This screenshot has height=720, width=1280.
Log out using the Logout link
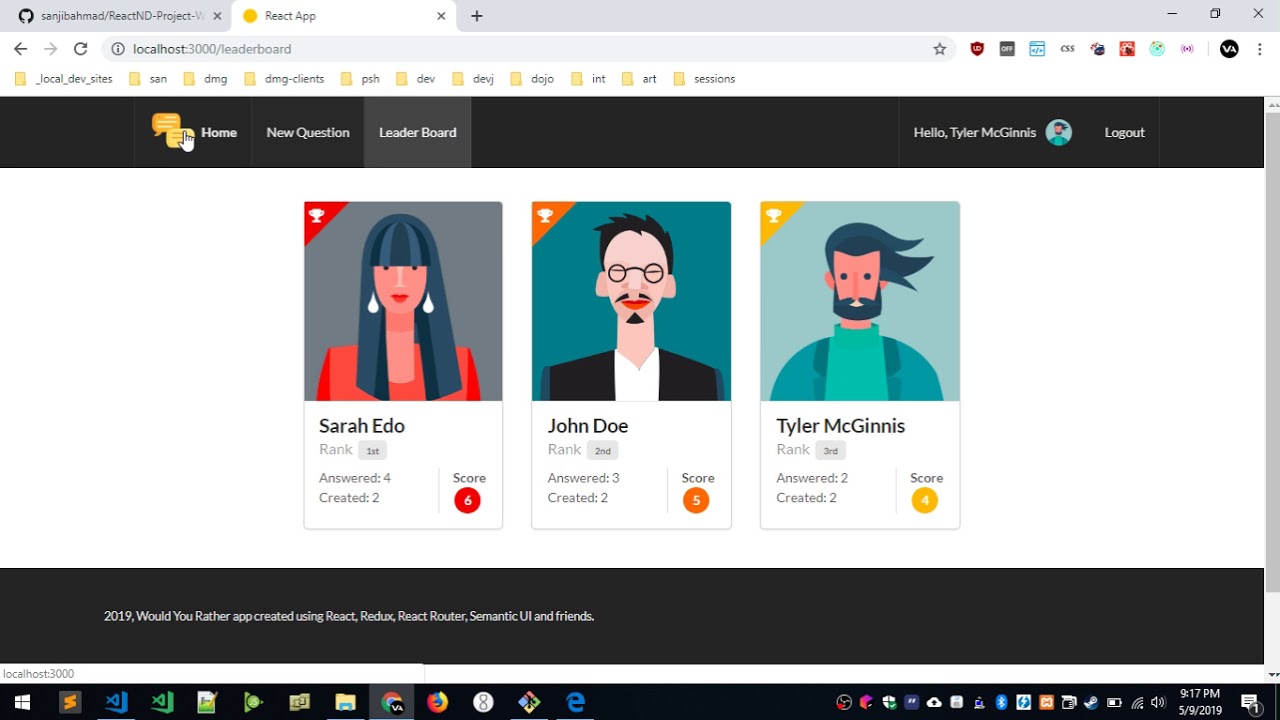1124,132
